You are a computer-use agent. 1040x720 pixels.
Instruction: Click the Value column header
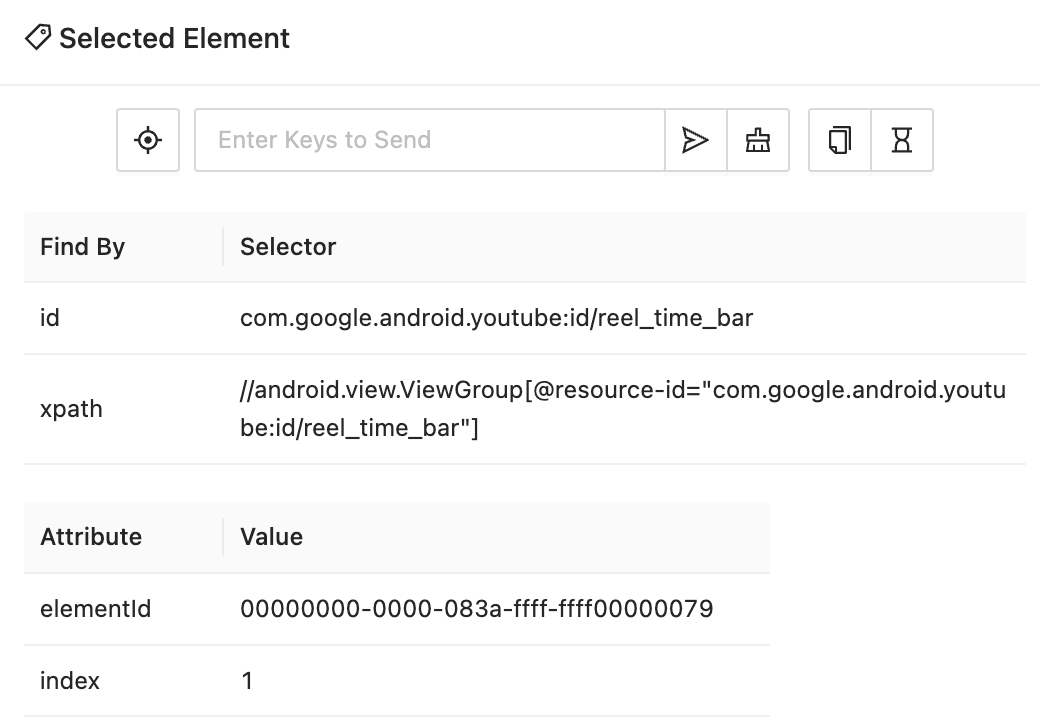click(x=271, y=537)
